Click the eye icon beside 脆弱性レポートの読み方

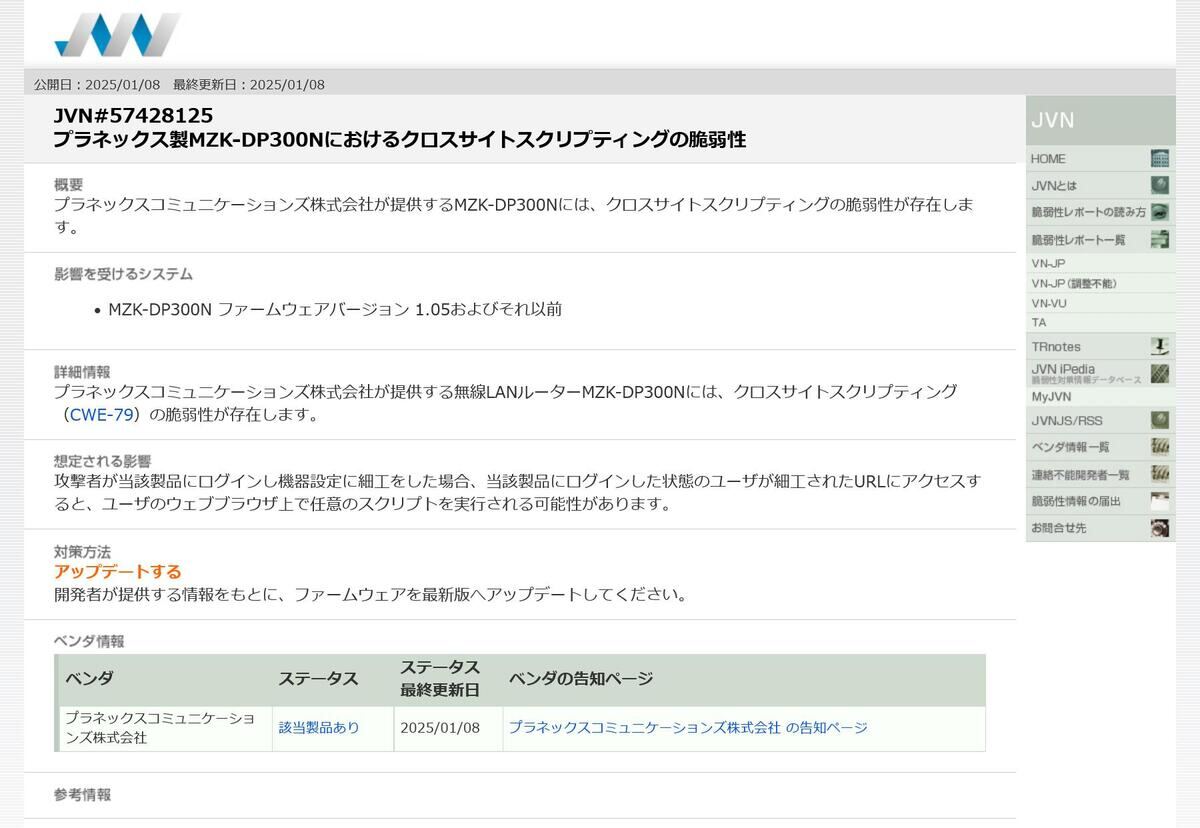coord(1160,212)
